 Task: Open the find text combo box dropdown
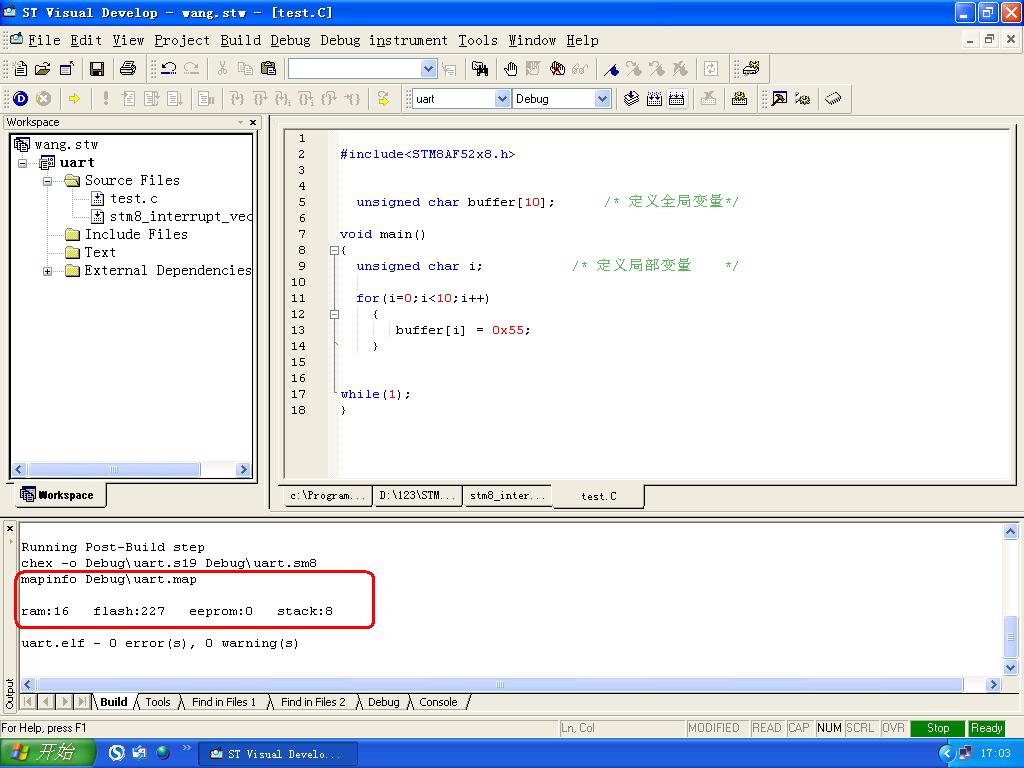(428, 68)
